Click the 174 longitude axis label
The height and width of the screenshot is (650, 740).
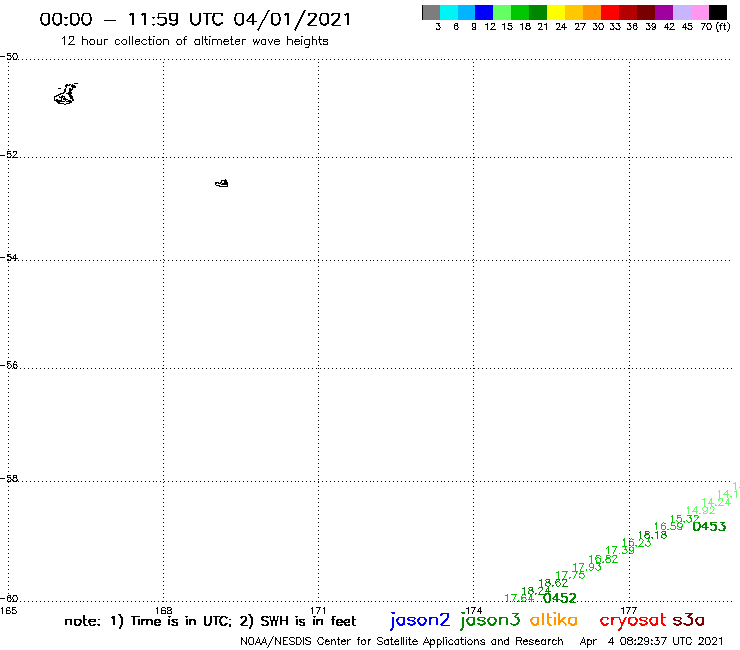[473, 610]
